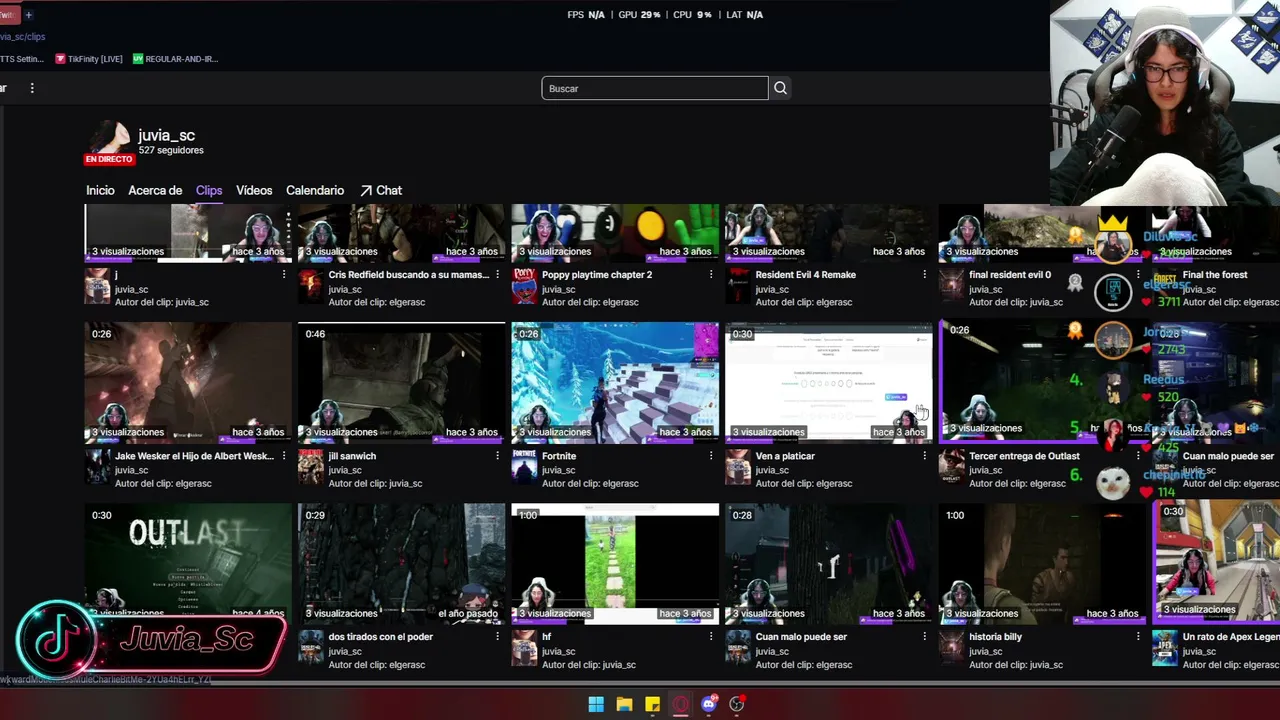Play the Ven a platicar clip thumbnail
This screenshot has height=720, width=1280.
coord(829,382)
